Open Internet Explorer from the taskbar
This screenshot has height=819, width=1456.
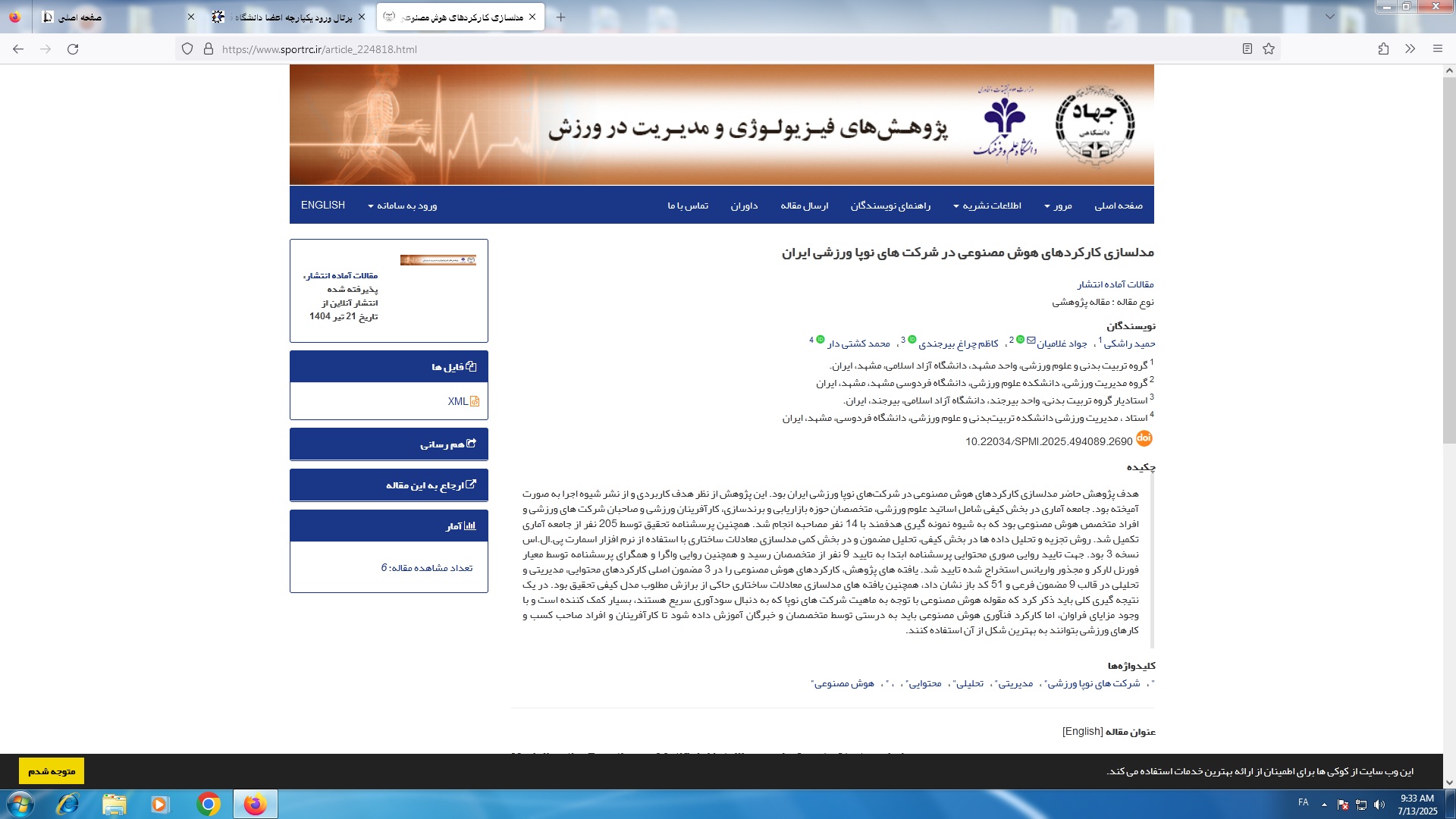(x=67, y=804)
